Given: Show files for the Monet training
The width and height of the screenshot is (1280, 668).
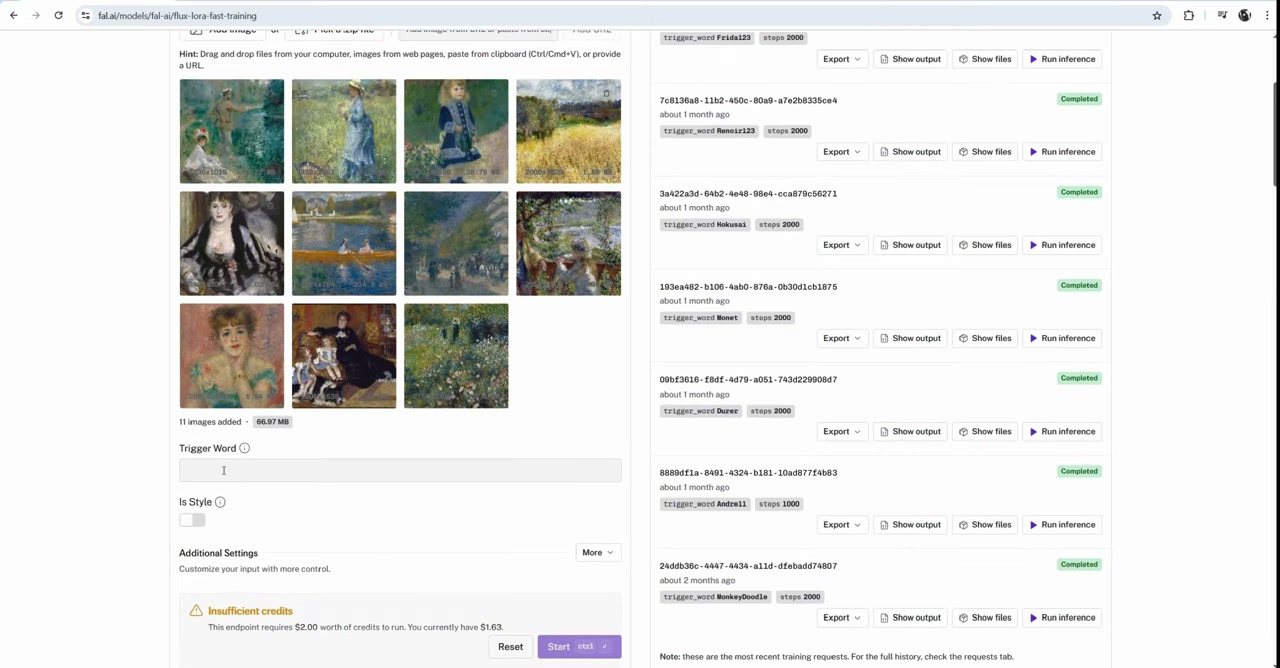Looking at the screenshot, I should 985,338.
